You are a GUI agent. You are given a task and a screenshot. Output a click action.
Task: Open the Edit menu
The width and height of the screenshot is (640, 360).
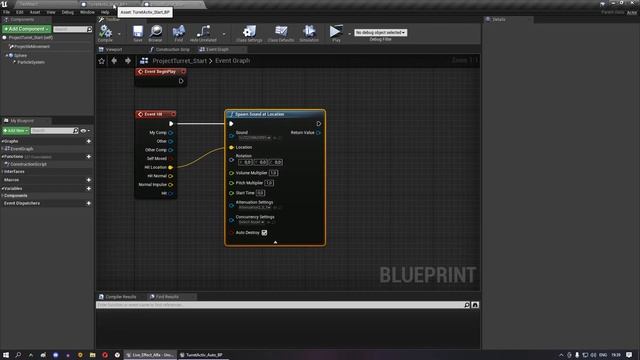20,12
